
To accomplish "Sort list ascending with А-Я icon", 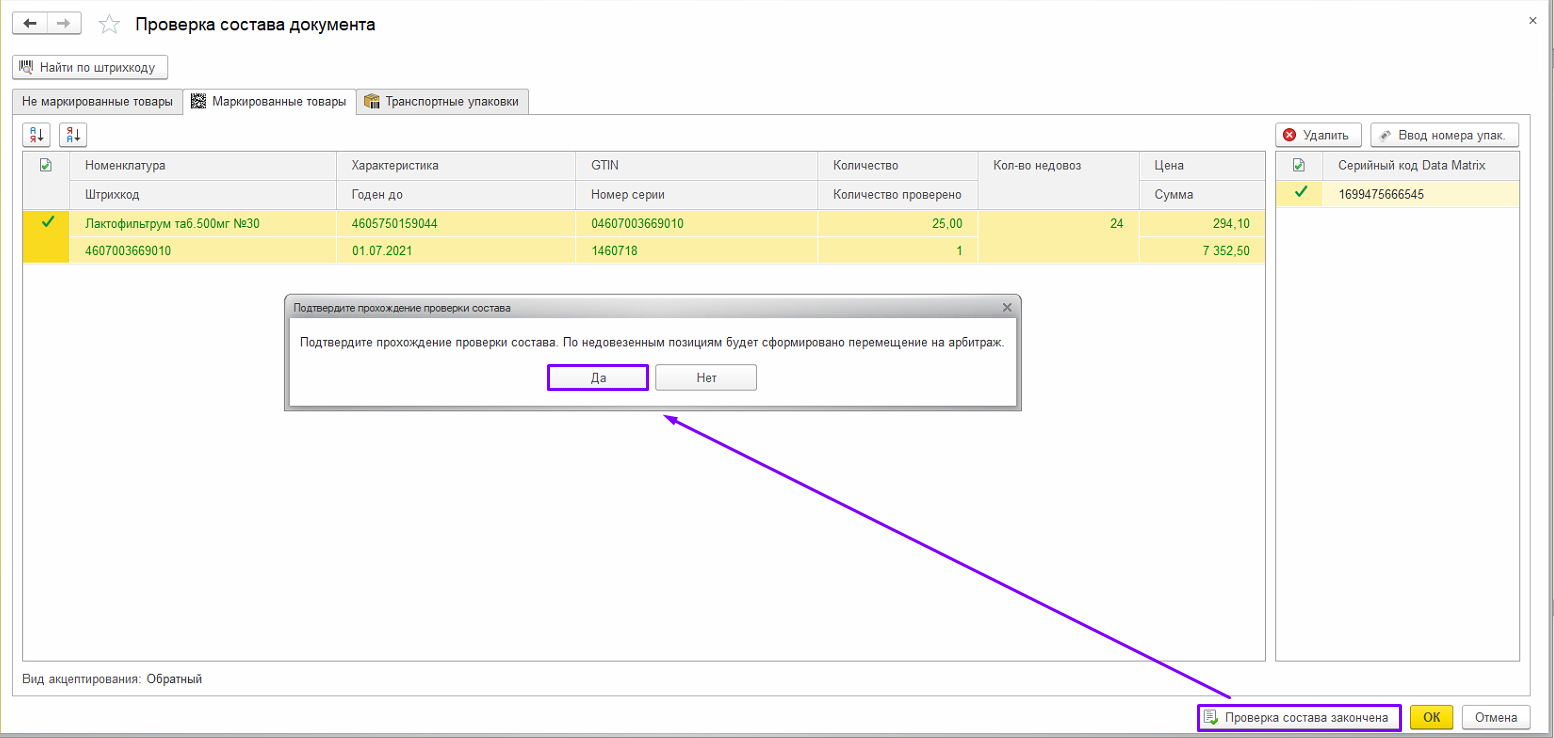I will (36, 134).
